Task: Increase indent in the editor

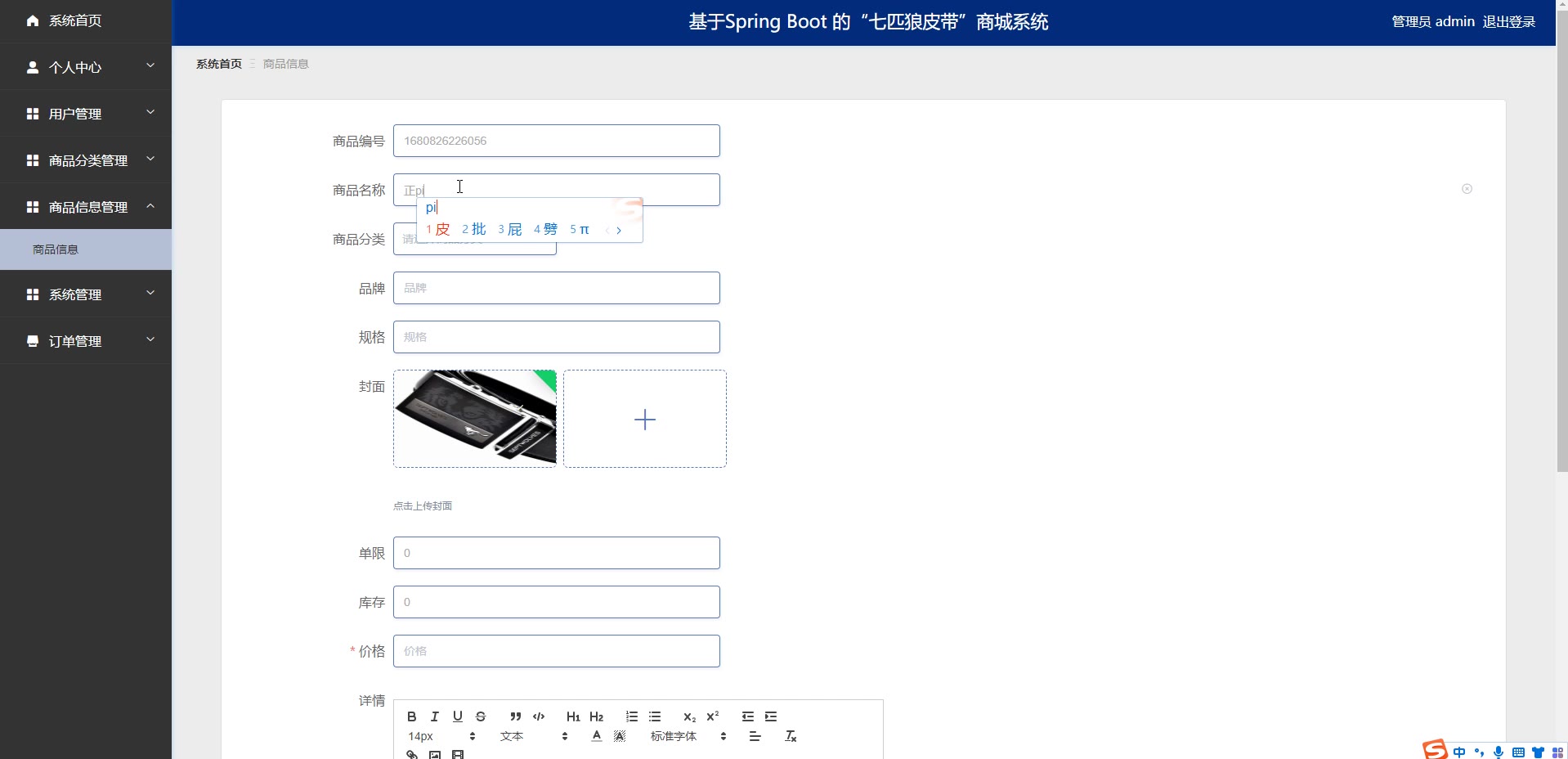Action: (771, 716)
